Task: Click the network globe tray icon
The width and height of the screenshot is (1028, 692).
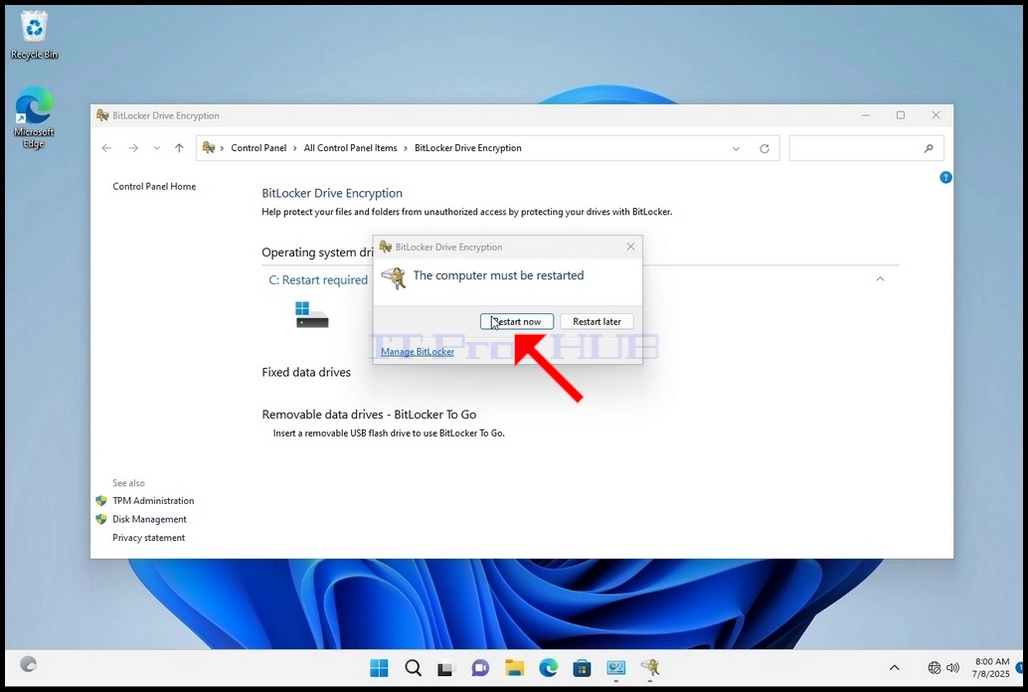Action: (934, 668)
